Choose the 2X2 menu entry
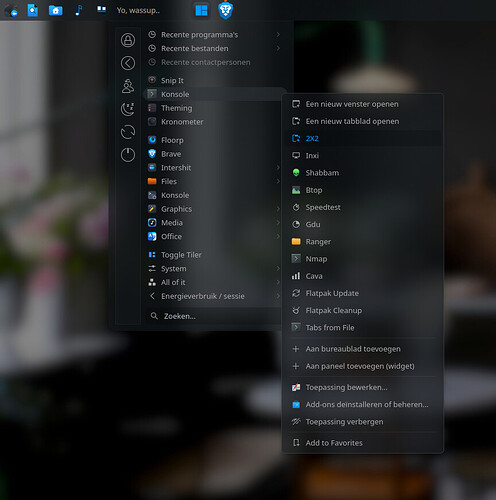 [x=364, y=138]
